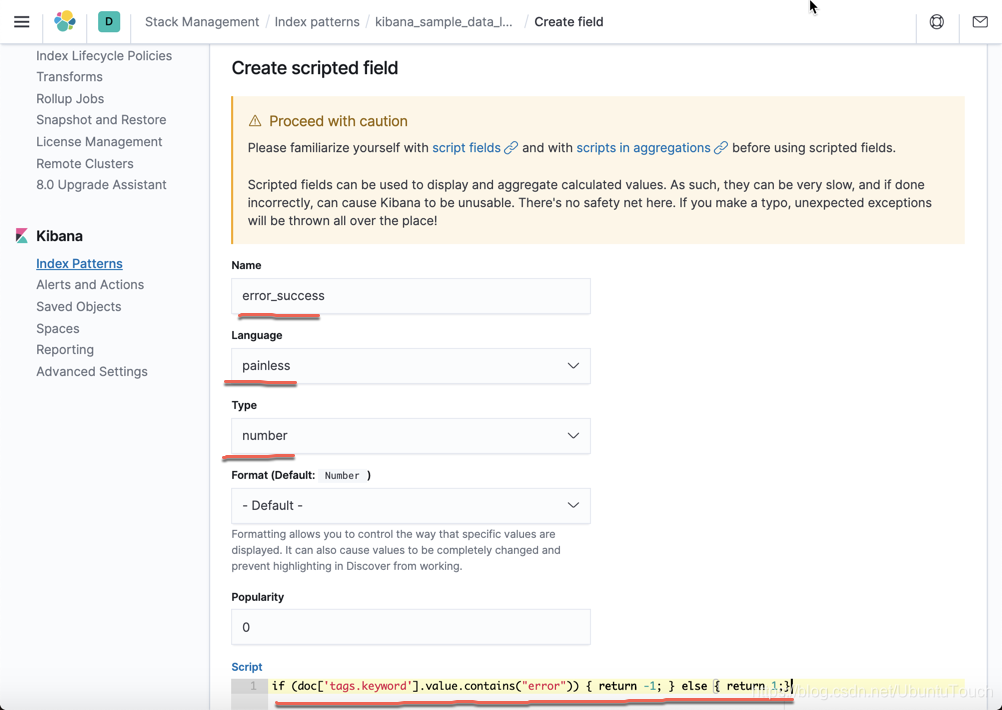1002x710 pixels.
Task: Click the Name field with error_success
Action: click(411, 296)
